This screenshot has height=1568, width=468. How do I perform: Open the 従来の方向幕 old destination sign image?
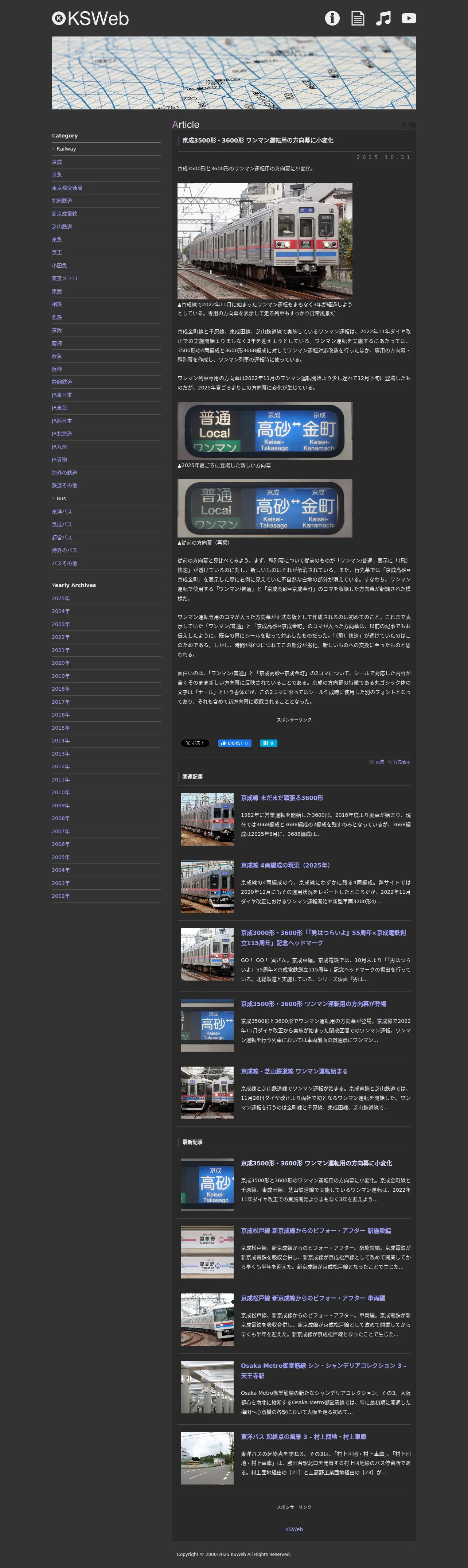pos(265,508)
